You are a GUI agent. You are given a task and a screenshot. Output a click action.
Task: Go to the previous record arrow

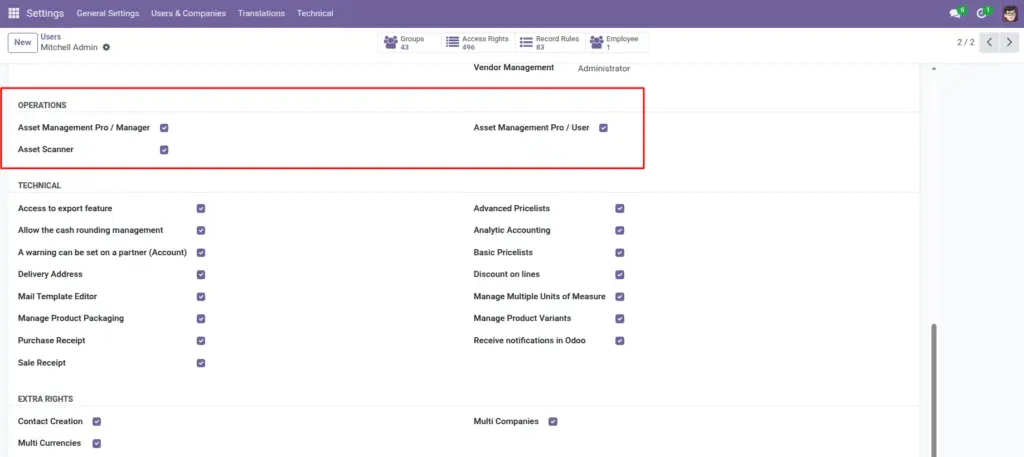[990, 42]
